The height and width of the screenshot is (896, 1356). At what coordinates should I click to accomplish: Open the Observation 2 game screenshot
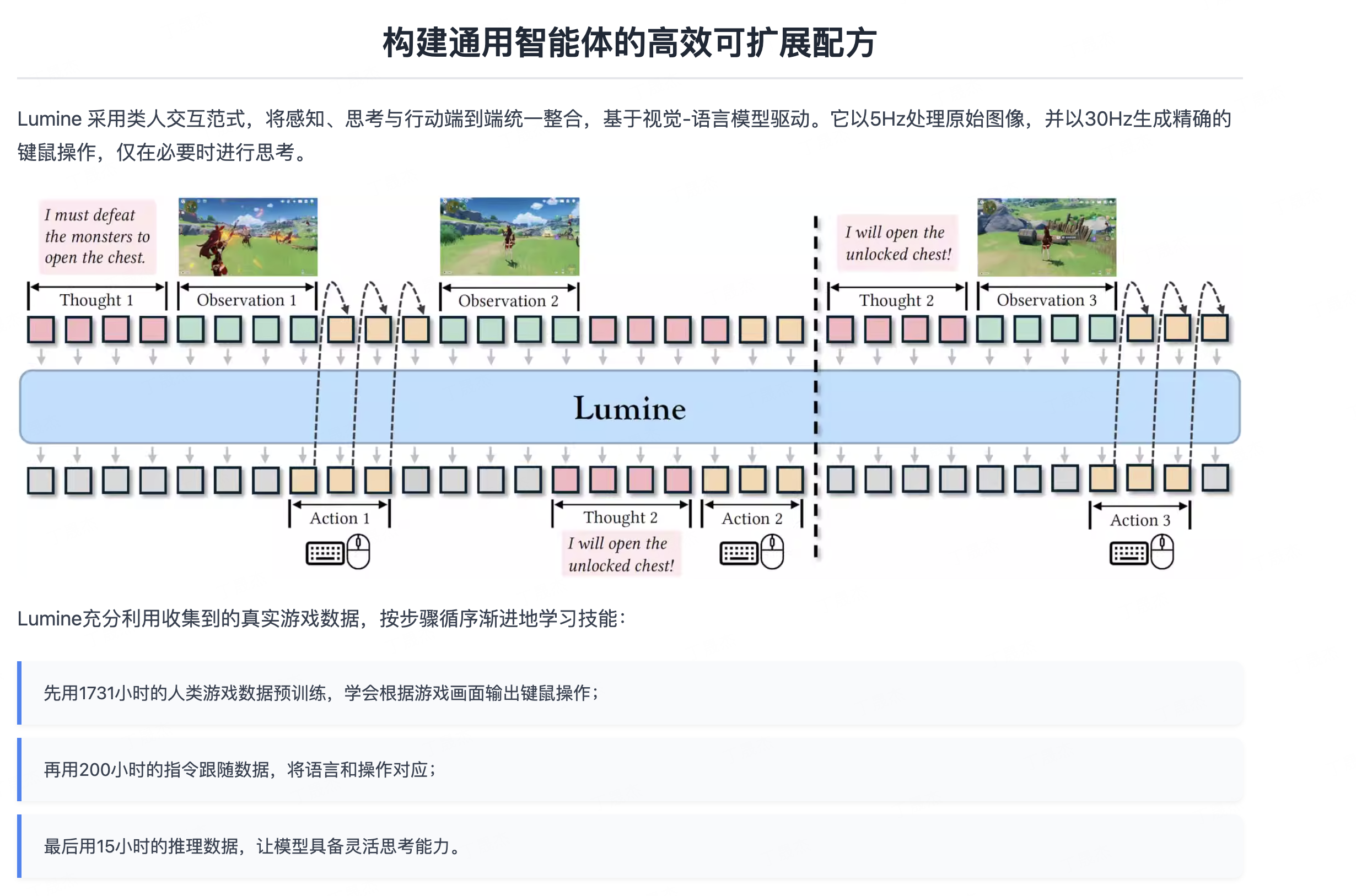click(509, 236)
